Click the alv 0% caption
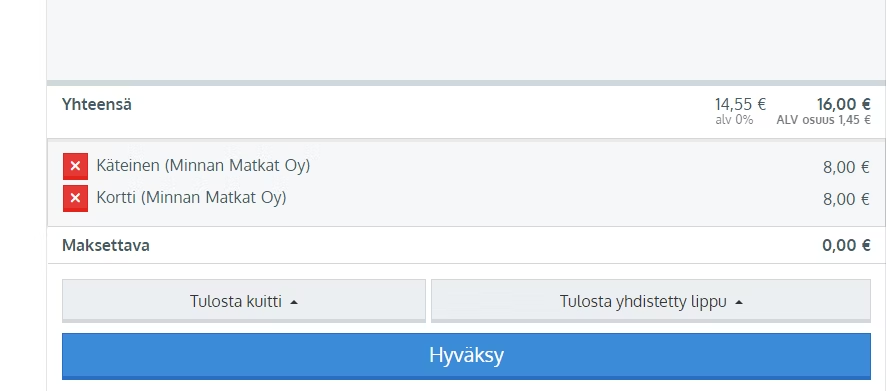This screenshot has height=391, width=886. click(x=734, y=120)
